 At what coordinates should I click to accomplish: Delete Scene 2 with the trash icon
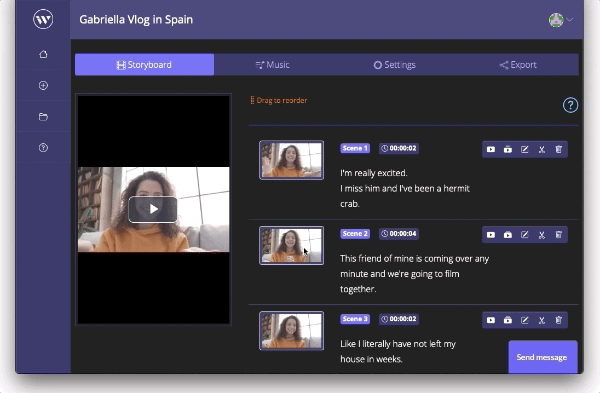[559, 235]
